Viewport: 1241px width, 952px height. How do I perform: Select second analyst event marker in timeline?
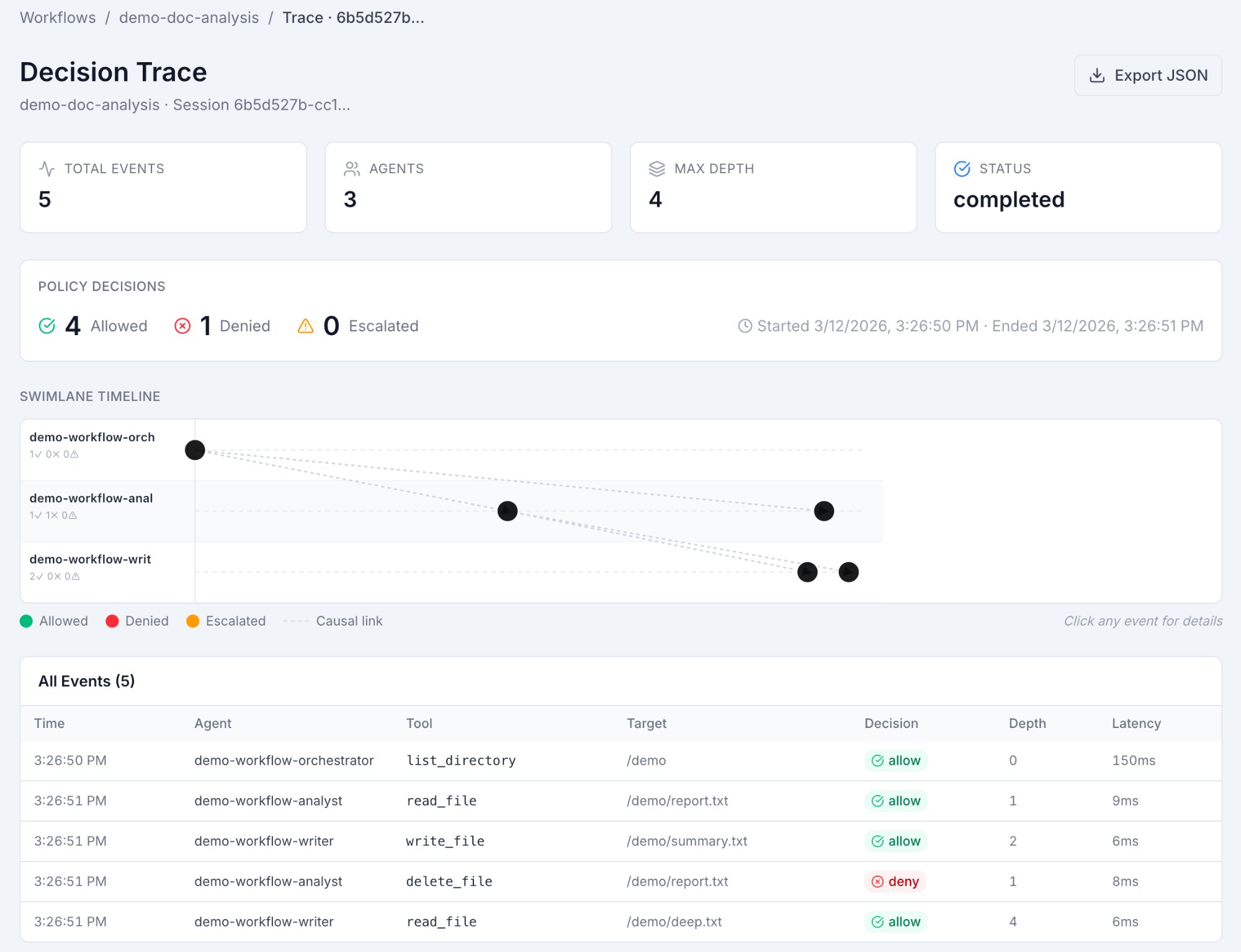tap(824, 511)
